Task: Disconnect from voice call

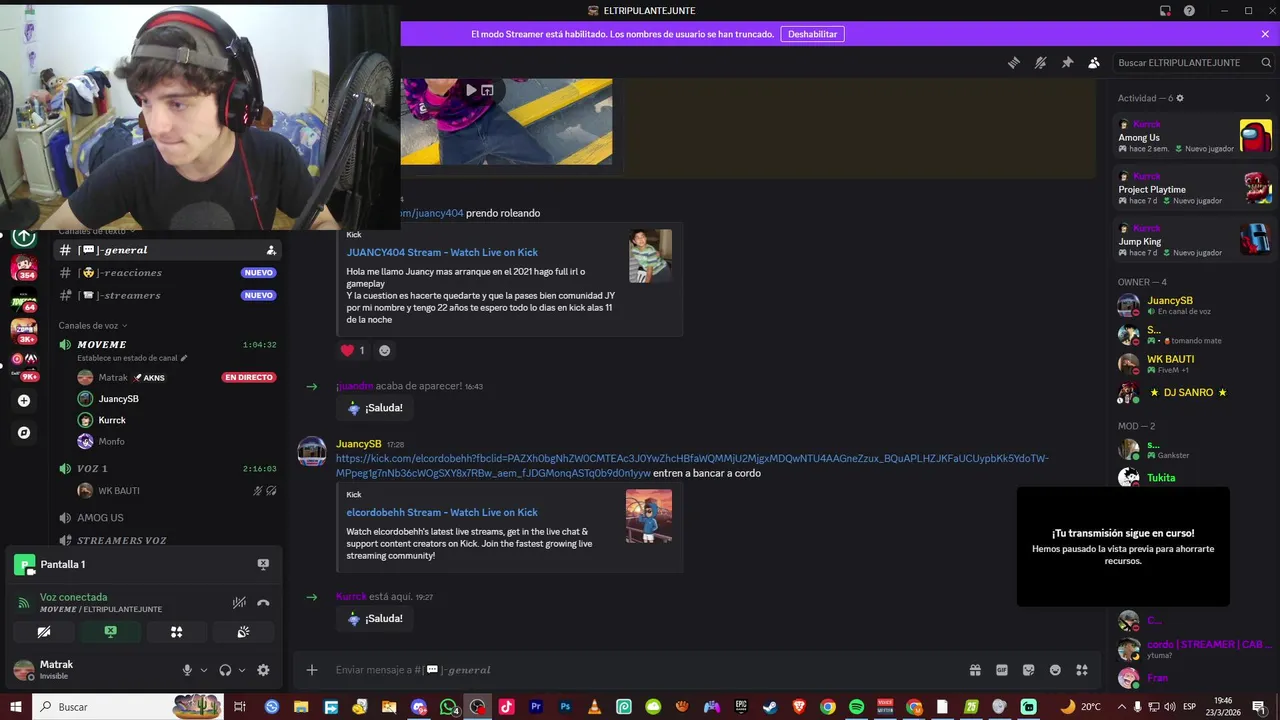Action: (x=263, y=603)
